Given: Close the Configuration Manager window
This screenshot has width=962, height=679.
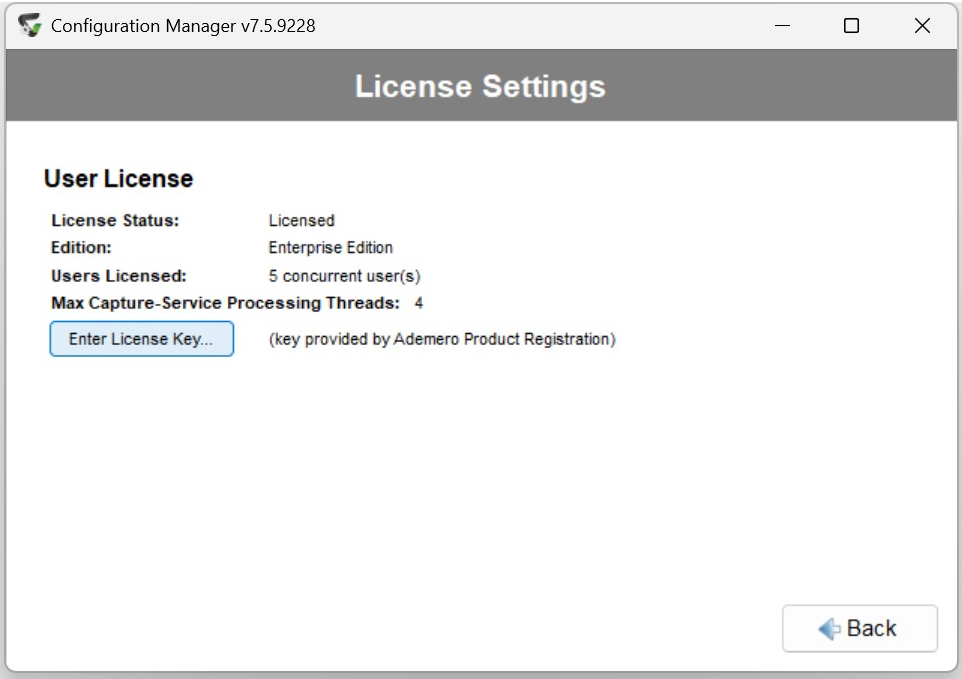Looking at the screenshot, I should point(922,26).
